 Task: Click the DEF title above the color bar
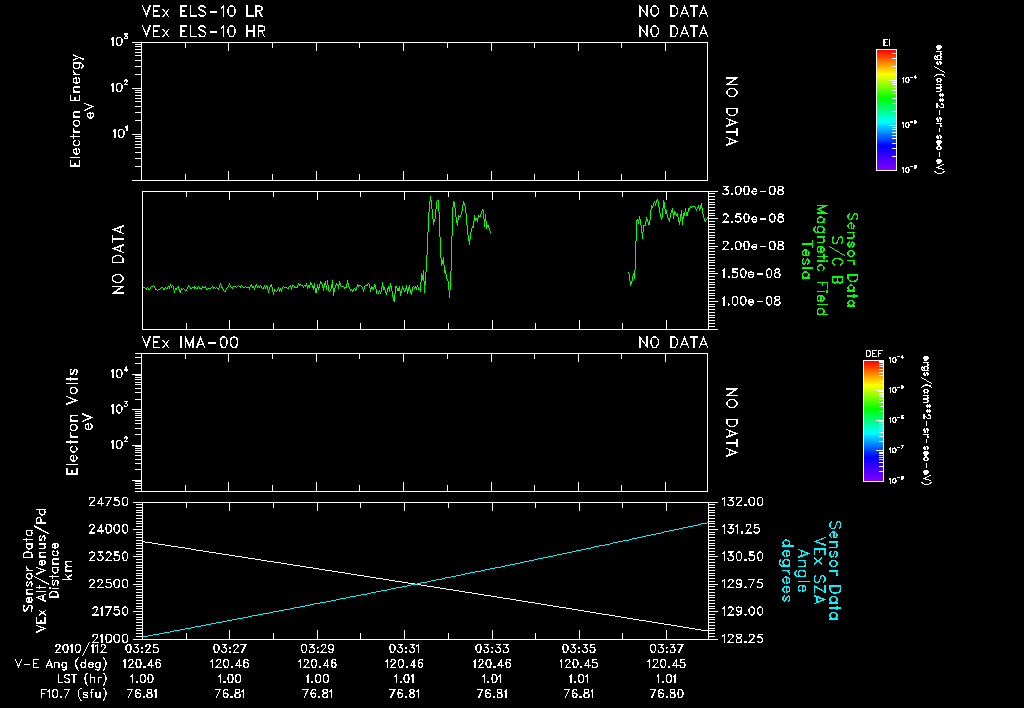pos(873,354)
